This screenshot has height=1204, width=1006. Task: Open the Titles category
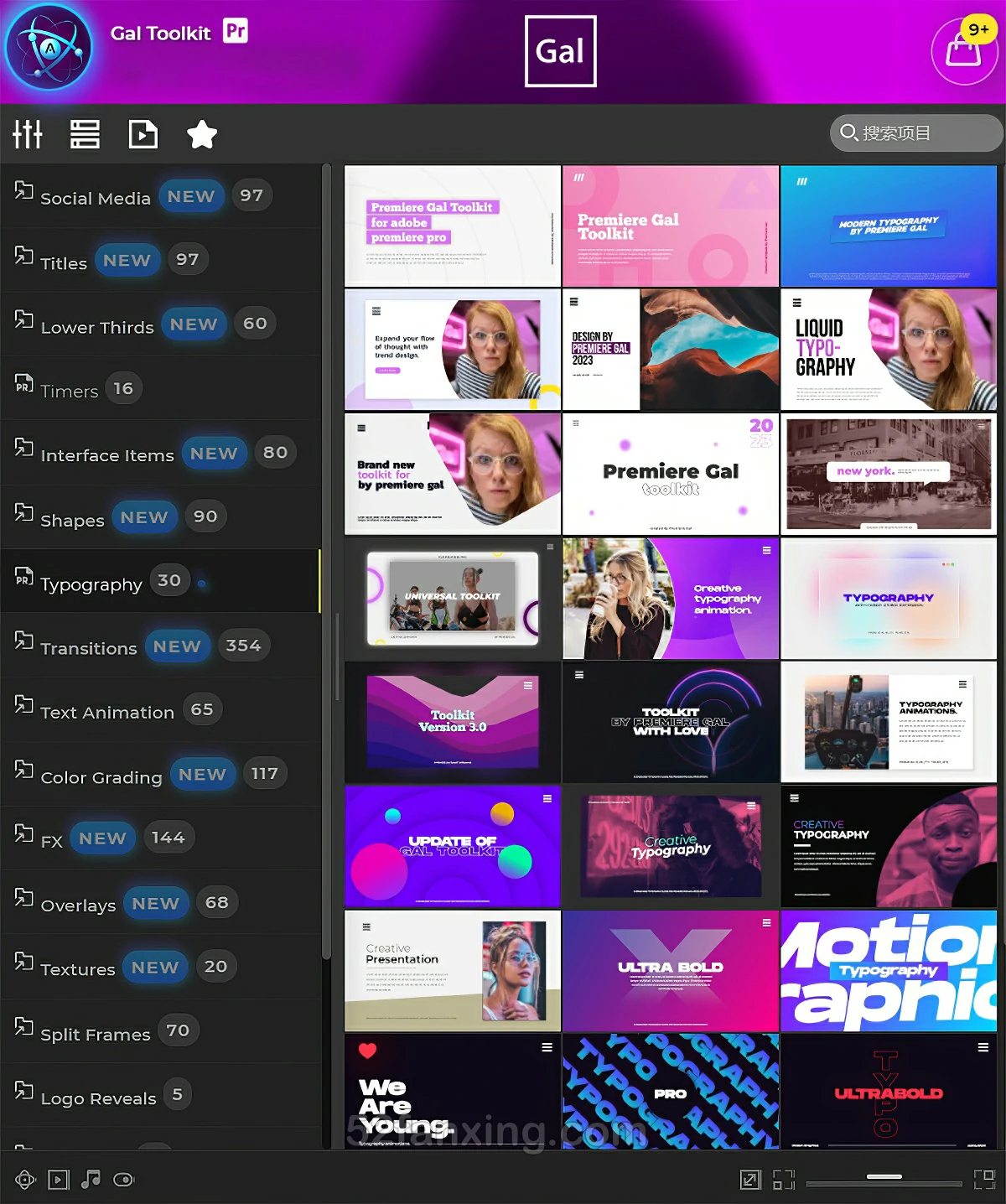(160, 261)
